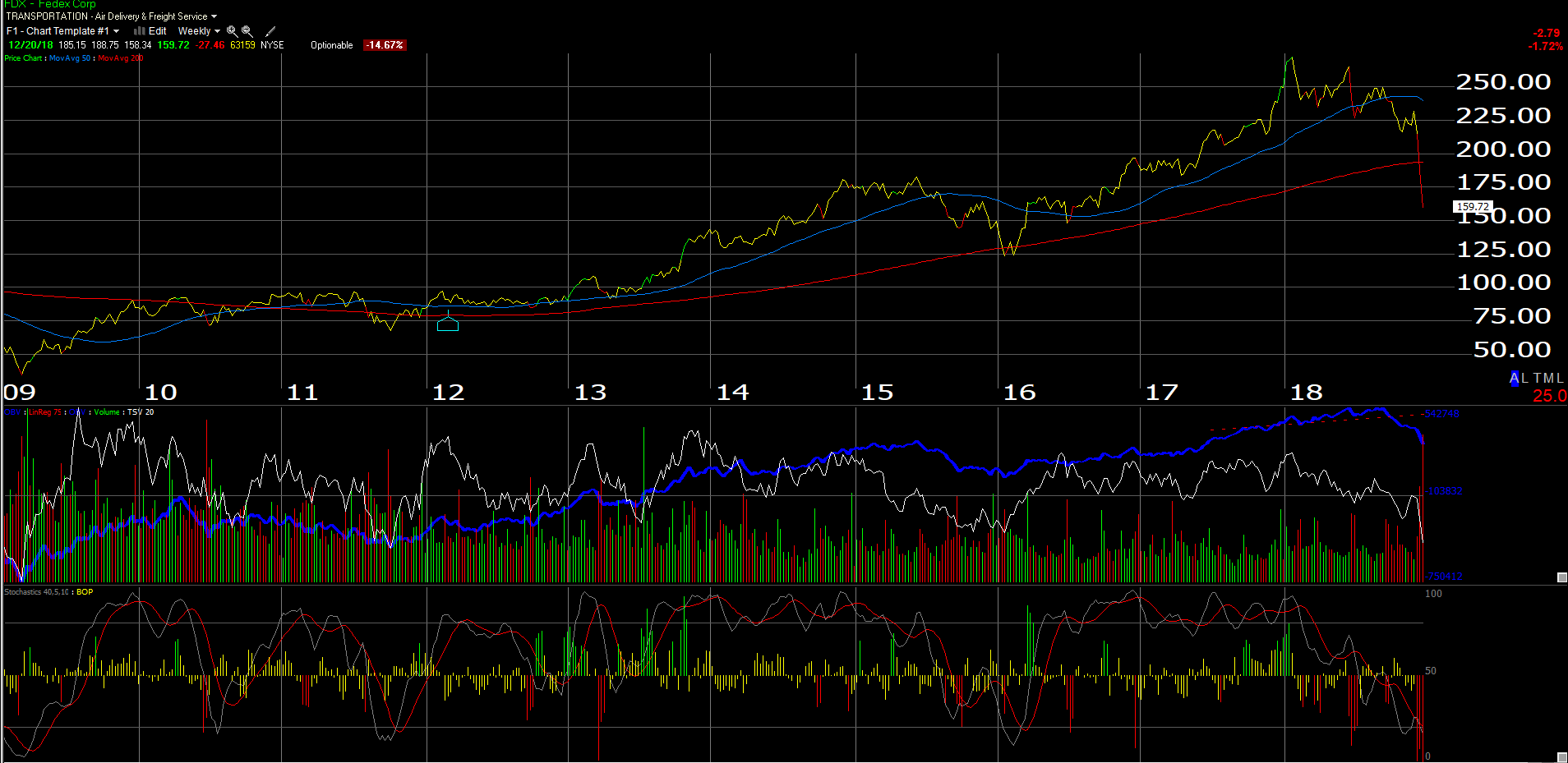
Task: Click the -542748 OBV scale value
Action: click(1442, 414)
